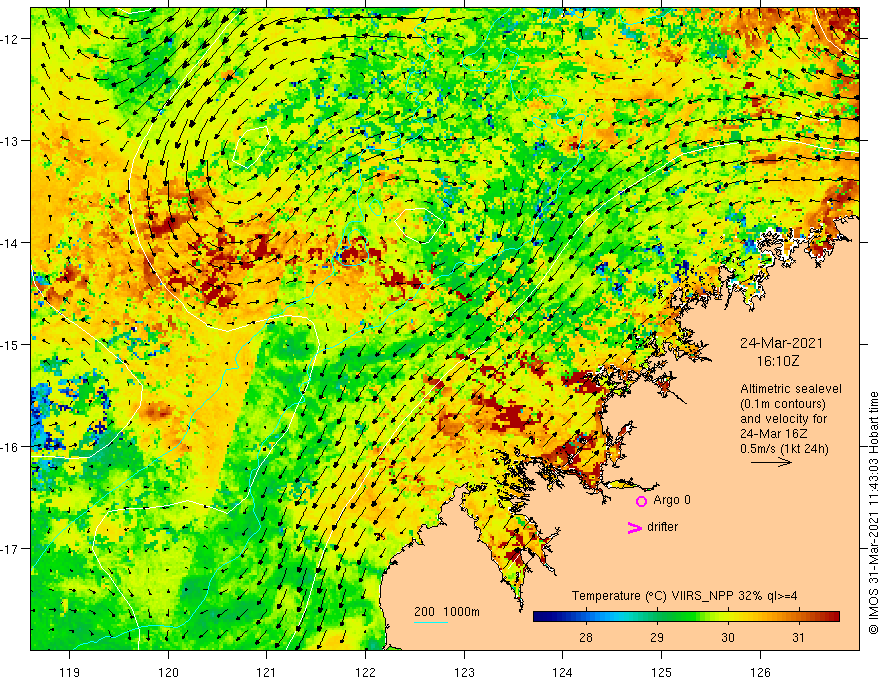The width and height of the screenshot is (880, 680).
Task: Click the latitude label -16
Action: (x=10, y=447)
